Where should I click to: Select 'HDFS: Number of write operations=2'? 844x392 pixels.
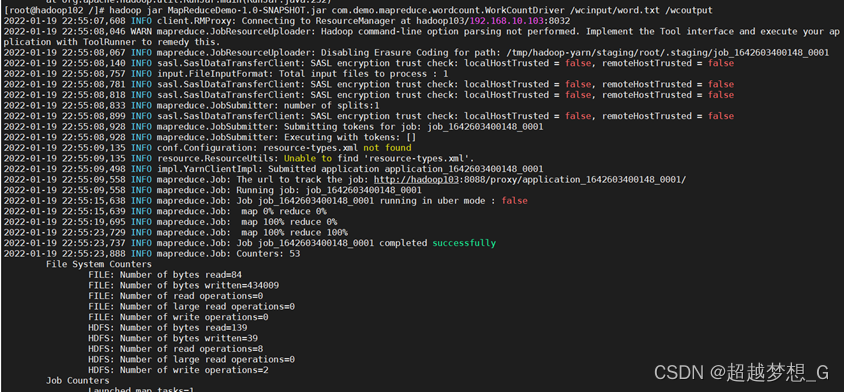(x=178, y=370)
